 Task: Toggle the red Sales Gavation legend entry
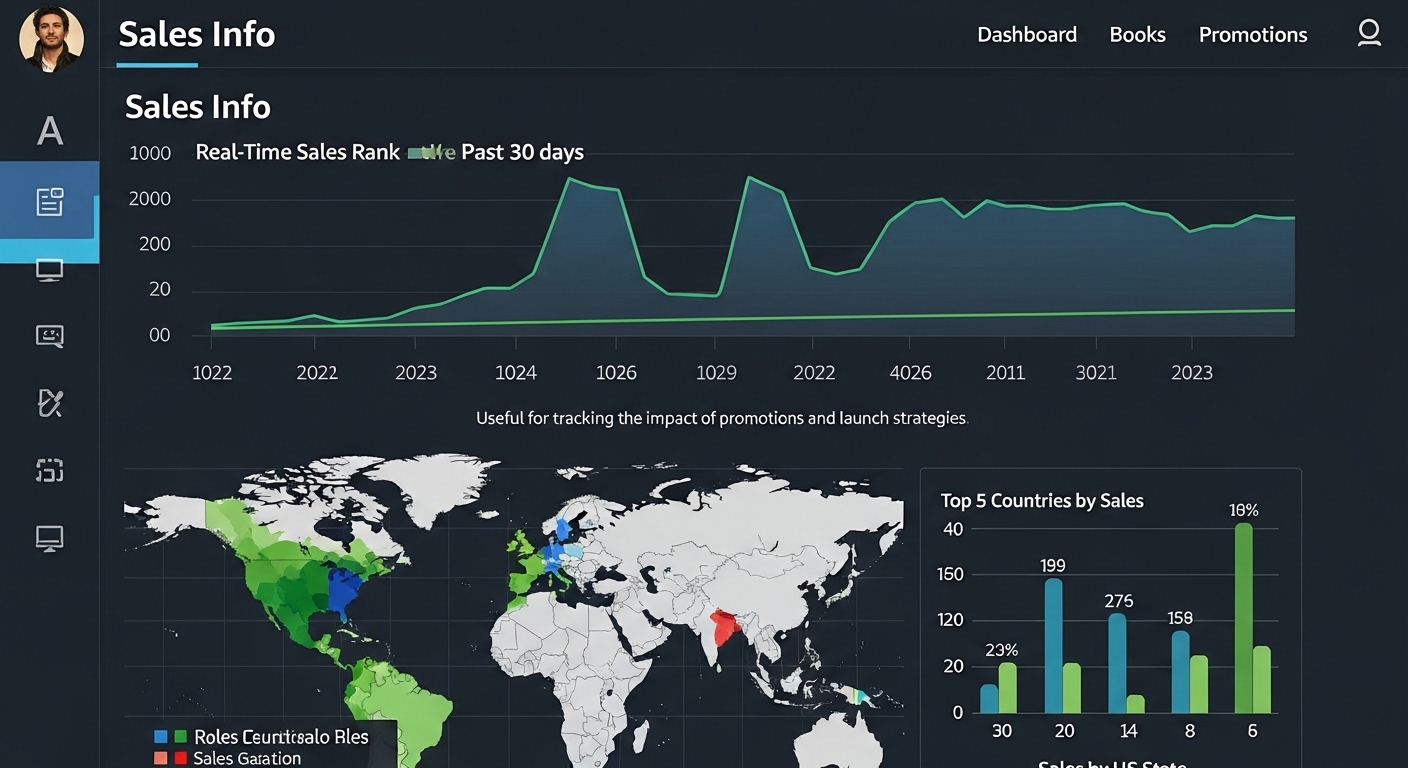(179, 757)
